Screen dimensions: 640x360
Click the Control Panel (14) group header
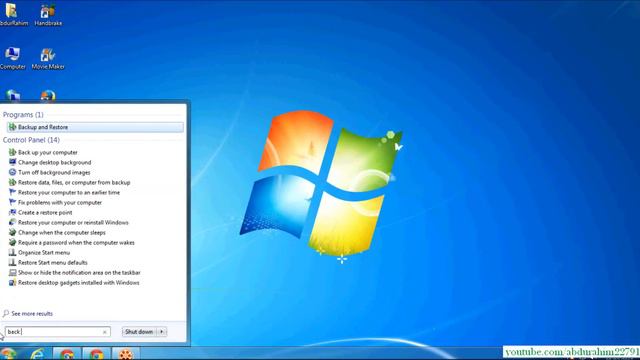[x=31, y=140]
